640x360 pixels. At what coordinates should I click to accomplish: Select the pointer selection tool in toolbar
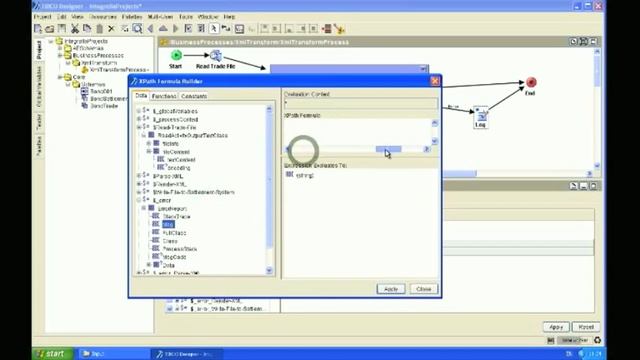(213, 29)
